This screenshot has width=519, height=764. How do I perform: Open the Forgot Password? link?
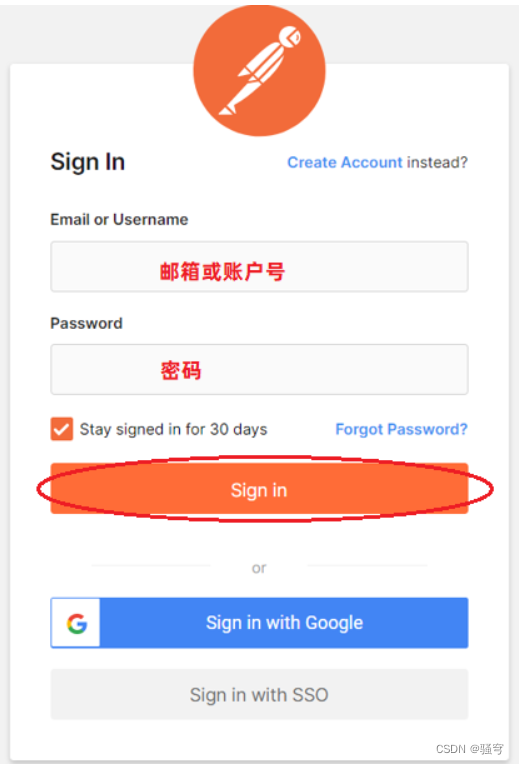pyautogui.click(x=402, y=429)
